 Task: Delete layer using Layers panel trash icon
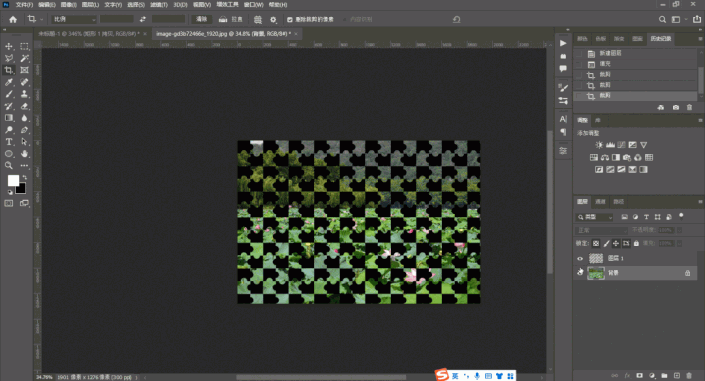point(689,375)
